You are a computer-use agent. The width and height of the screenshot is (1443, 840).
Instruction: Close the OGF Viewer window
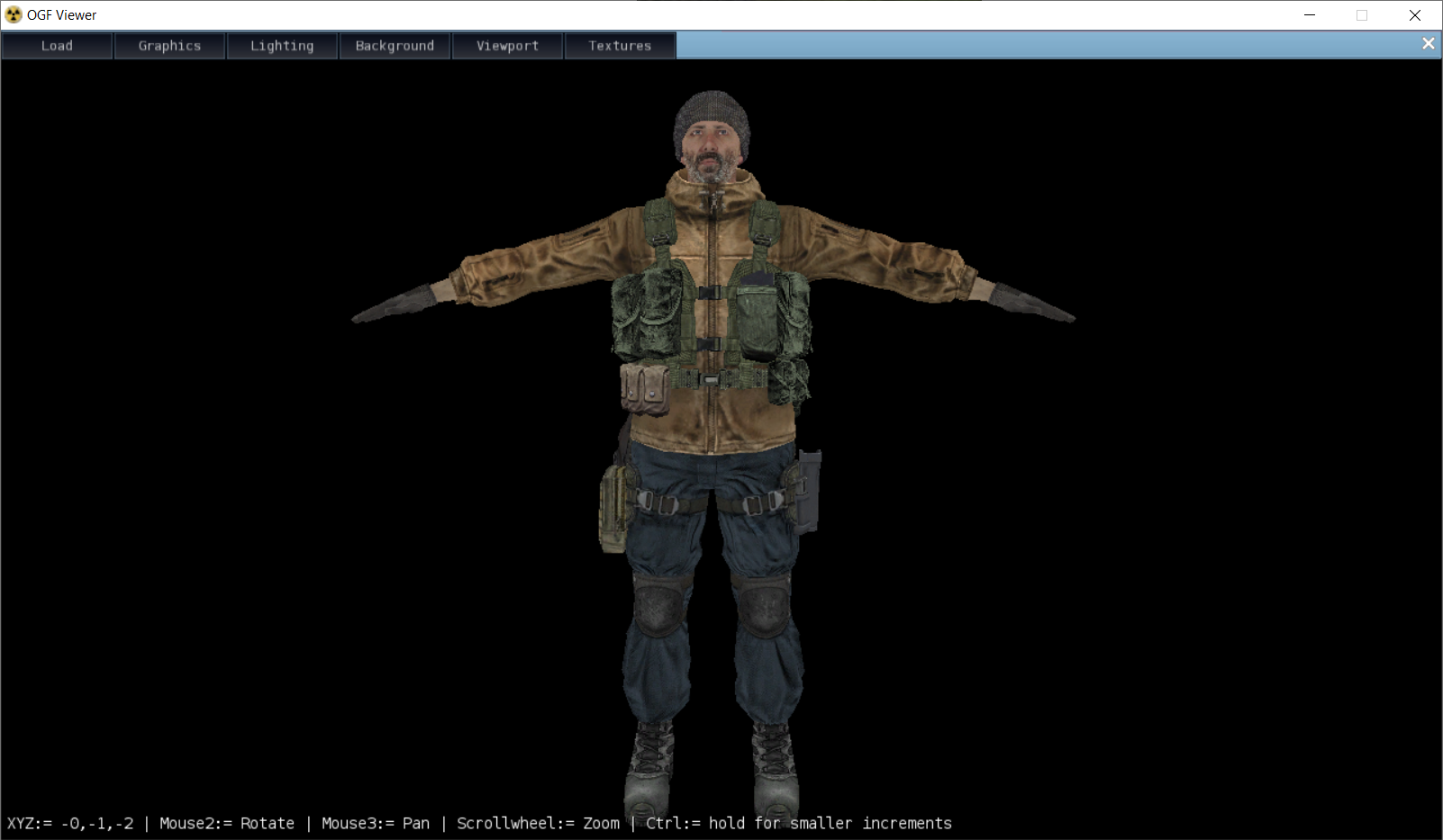[x=1415, y=15]
